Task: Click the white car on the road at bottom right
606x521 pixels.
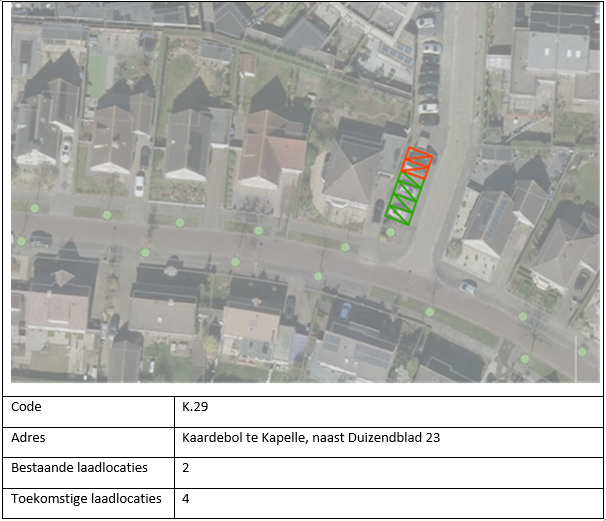Action: [x=468, y=287]
